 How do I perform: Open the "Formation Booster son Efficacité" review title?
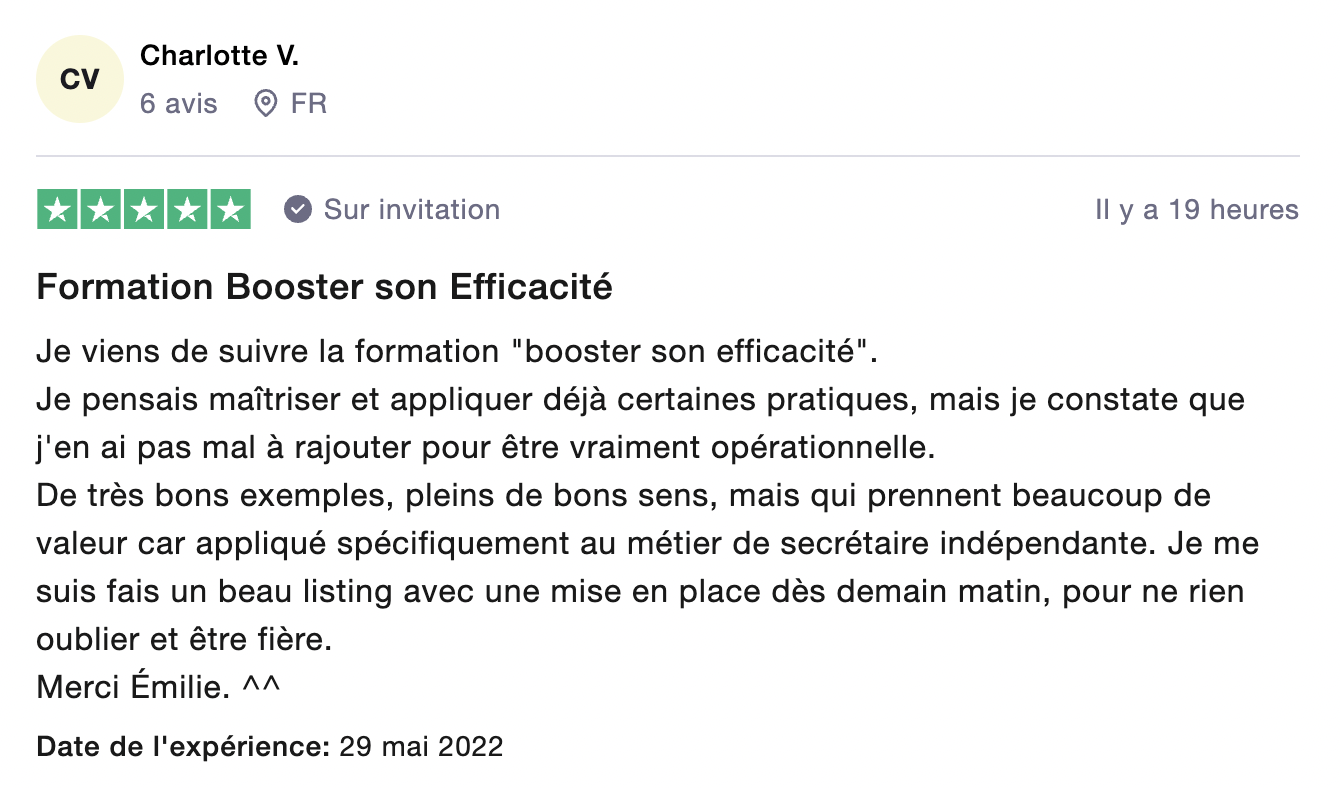(324, 288)
